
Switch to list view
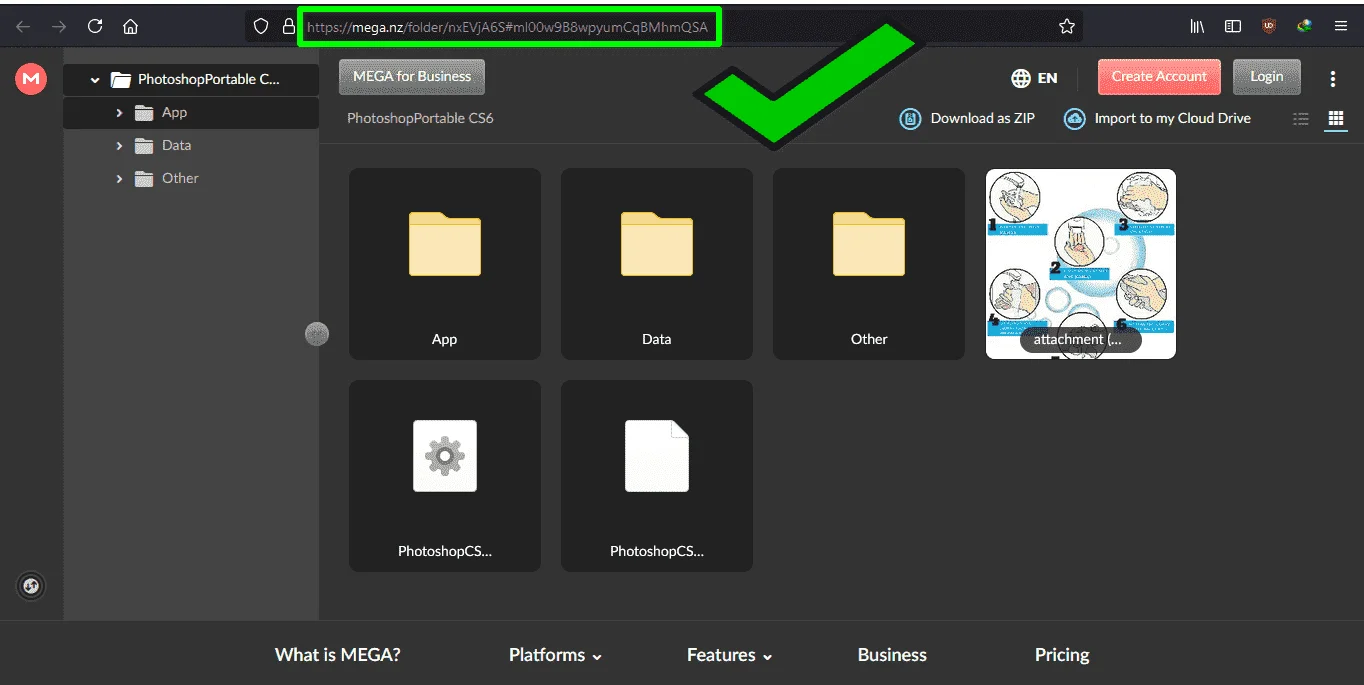1301,119
